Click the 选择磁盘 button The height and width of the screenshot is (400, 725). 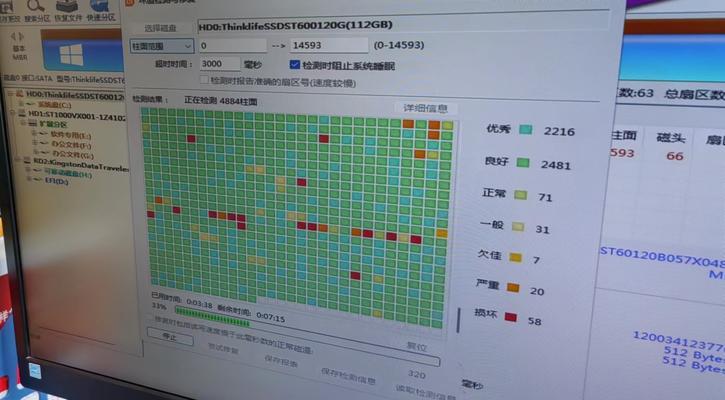tap(160, 28)
